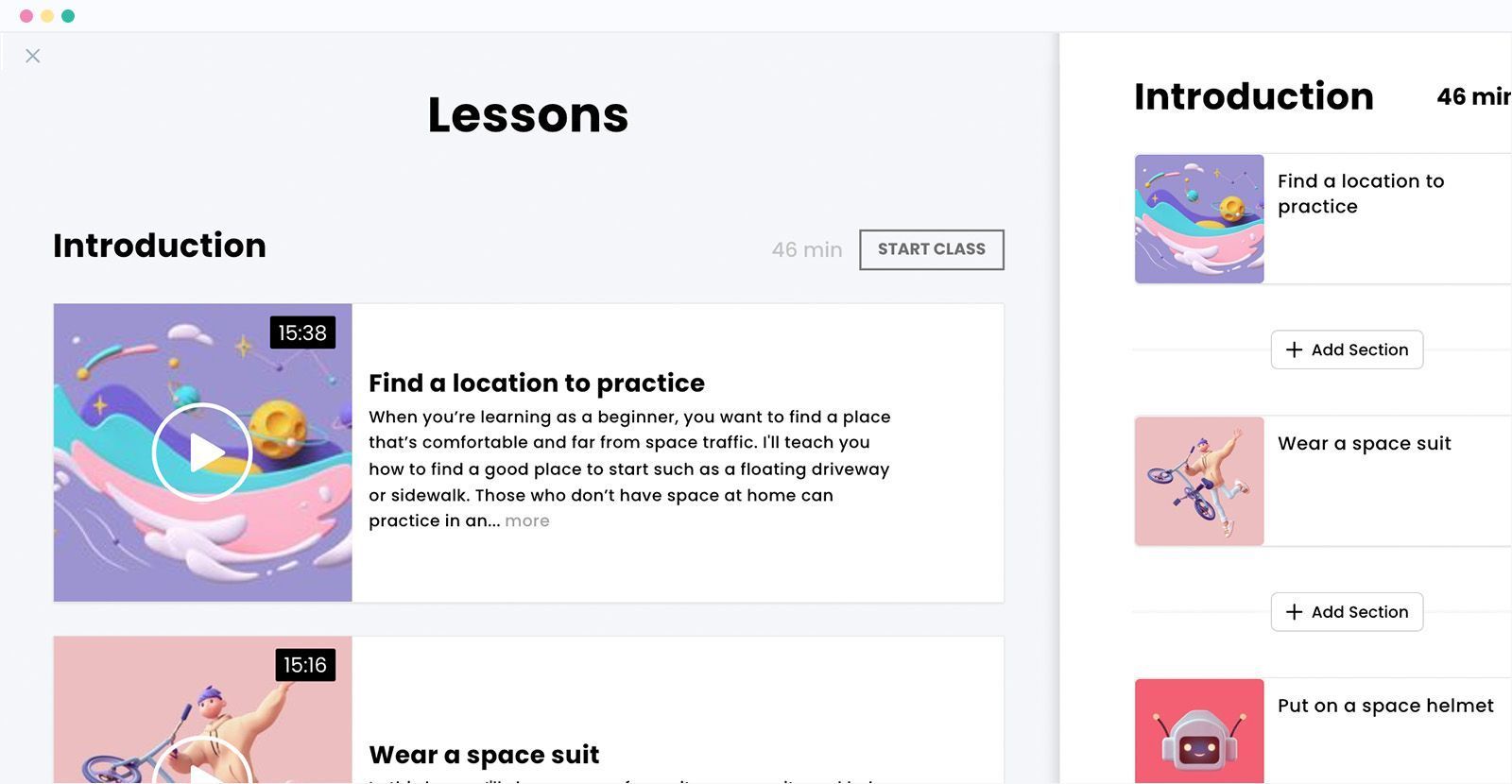Image resolution: width=1512 pixels, height=784 pixels.
Task: Click the plus icon next to second Add Section
Action: (1293, 612)
